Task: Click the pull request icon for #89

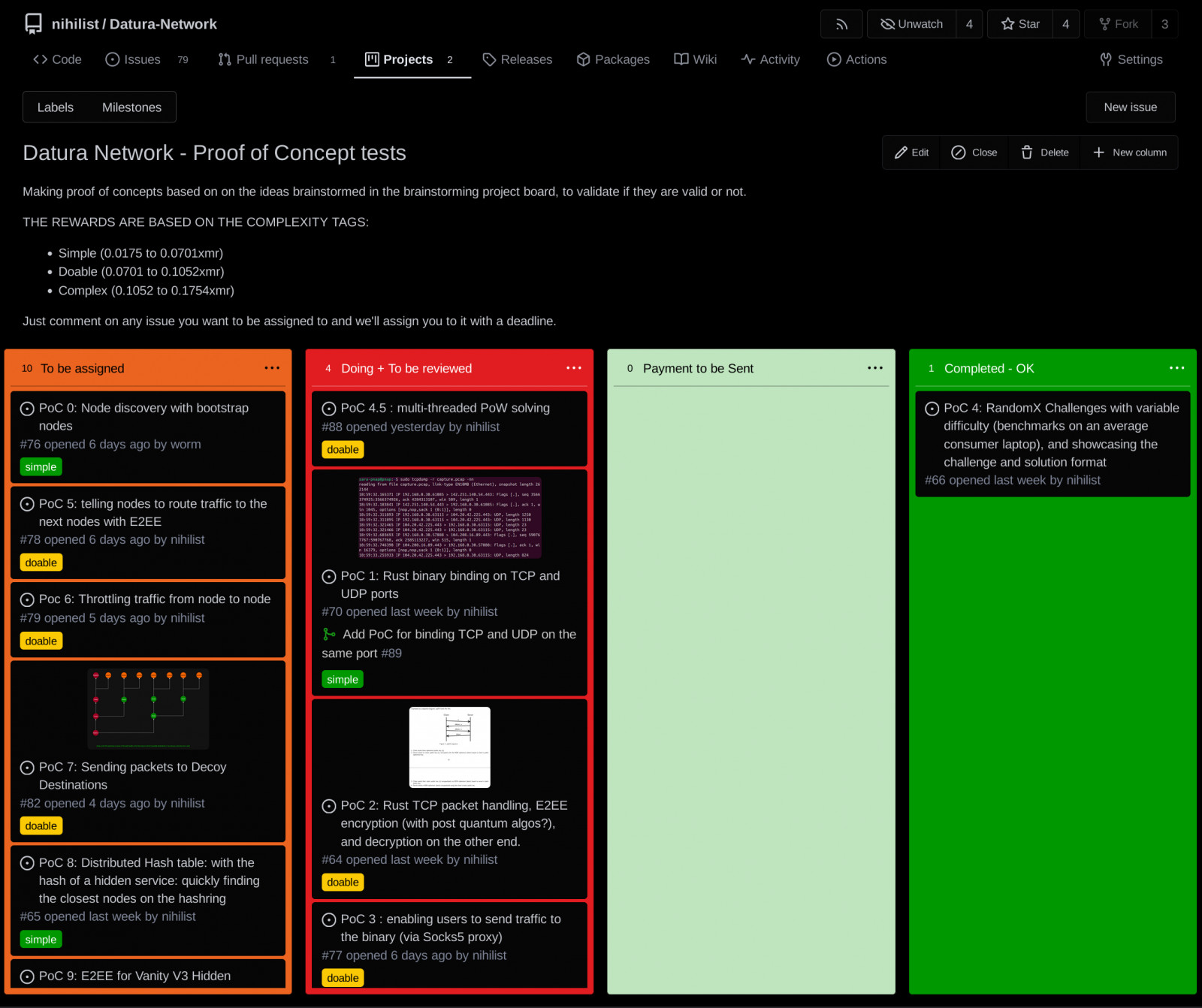Action: (x=329, y=635)
